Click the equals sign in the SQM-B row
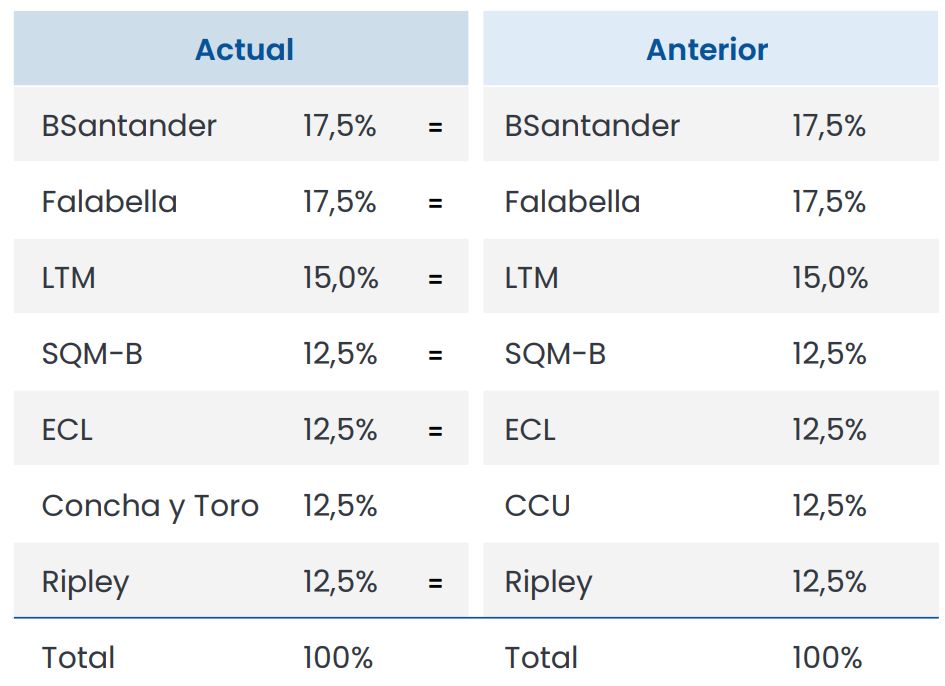The image size is (945, 686). [435, 355]
